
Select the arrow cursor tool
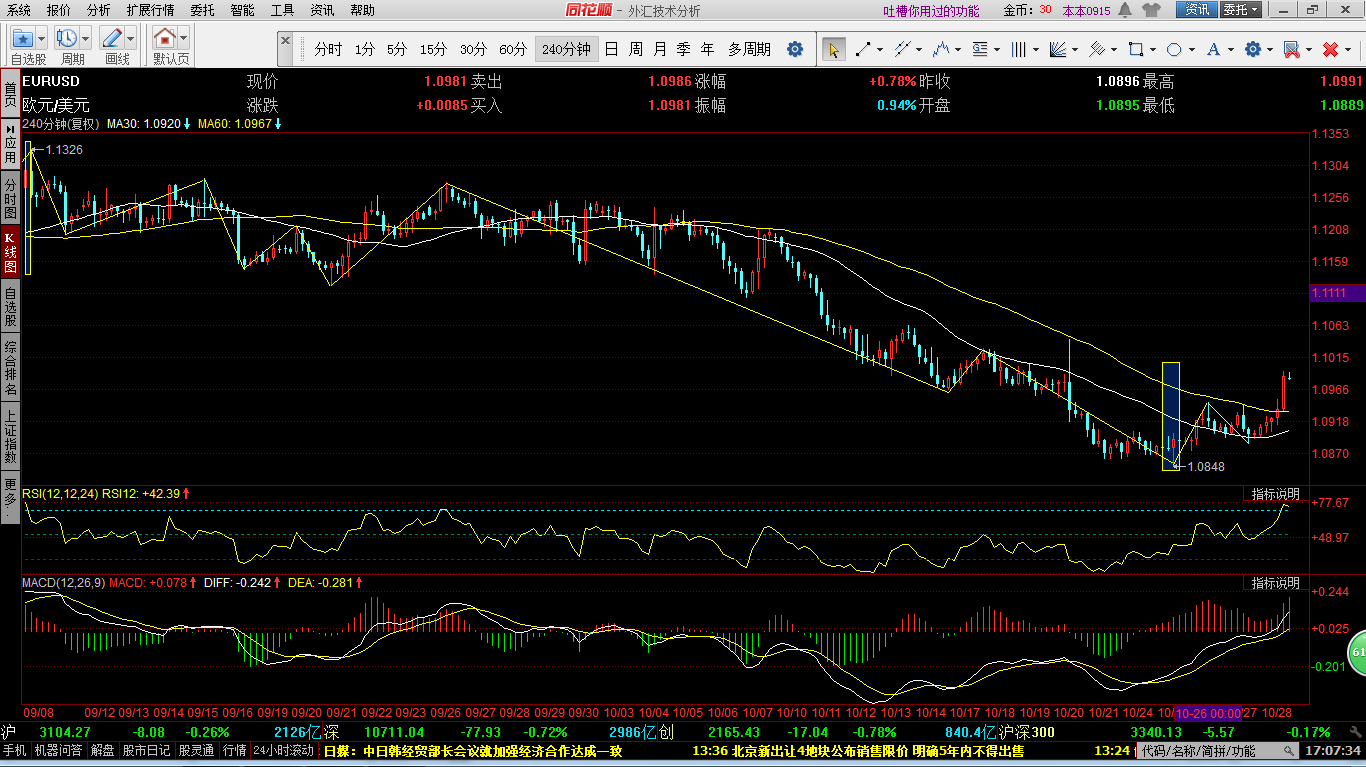pos(833,49)
